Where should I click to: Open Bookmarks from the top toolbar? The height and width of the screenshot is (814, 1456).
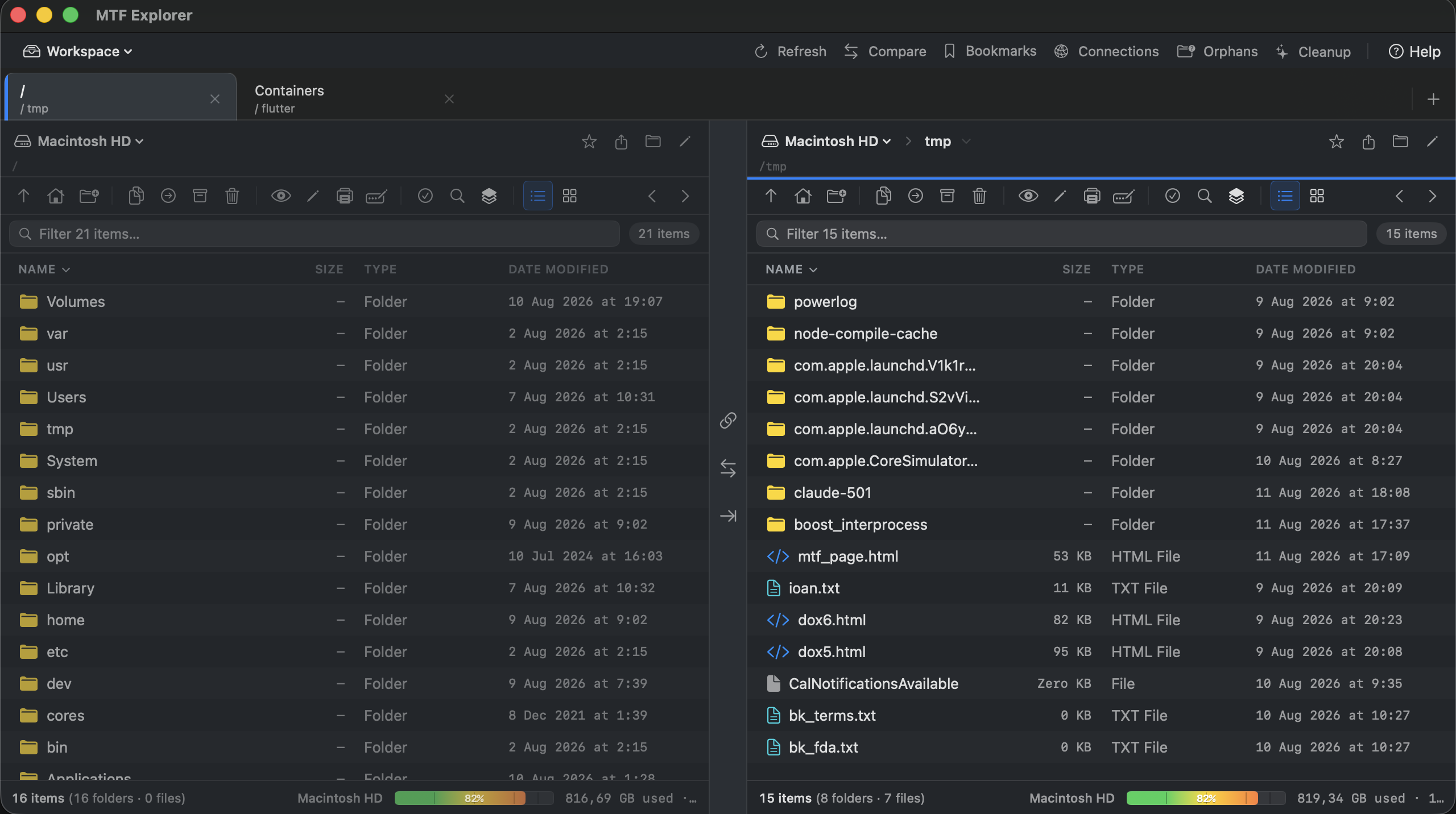[990, 51]
